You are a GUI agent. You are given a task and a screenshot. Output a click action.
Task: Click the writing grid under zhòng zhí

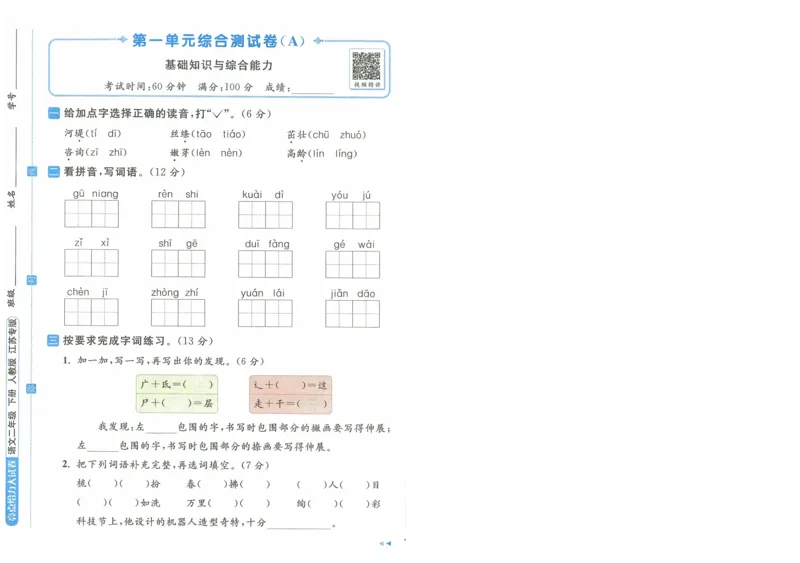178,312
